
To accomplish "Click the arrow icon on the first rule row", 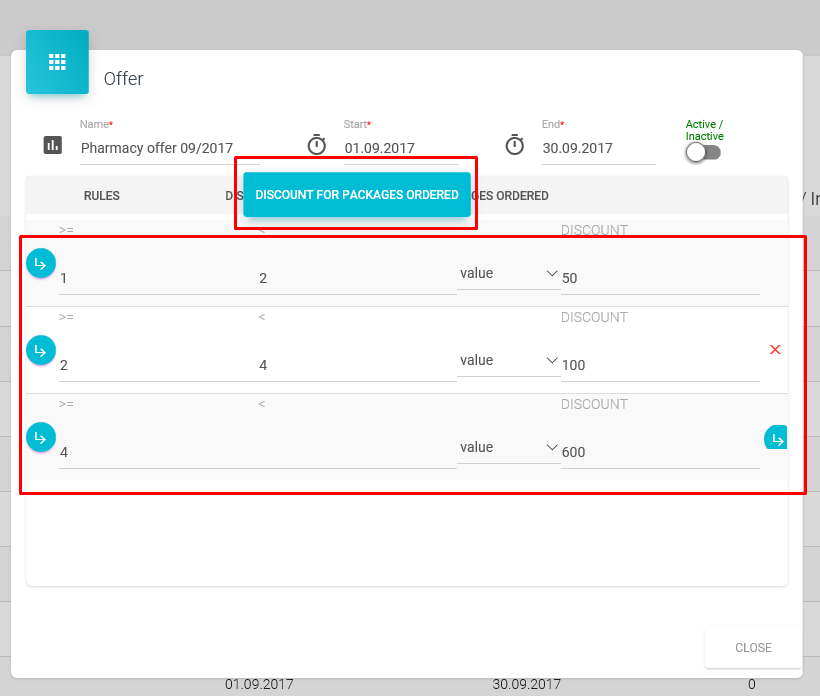I will [41, 263].
